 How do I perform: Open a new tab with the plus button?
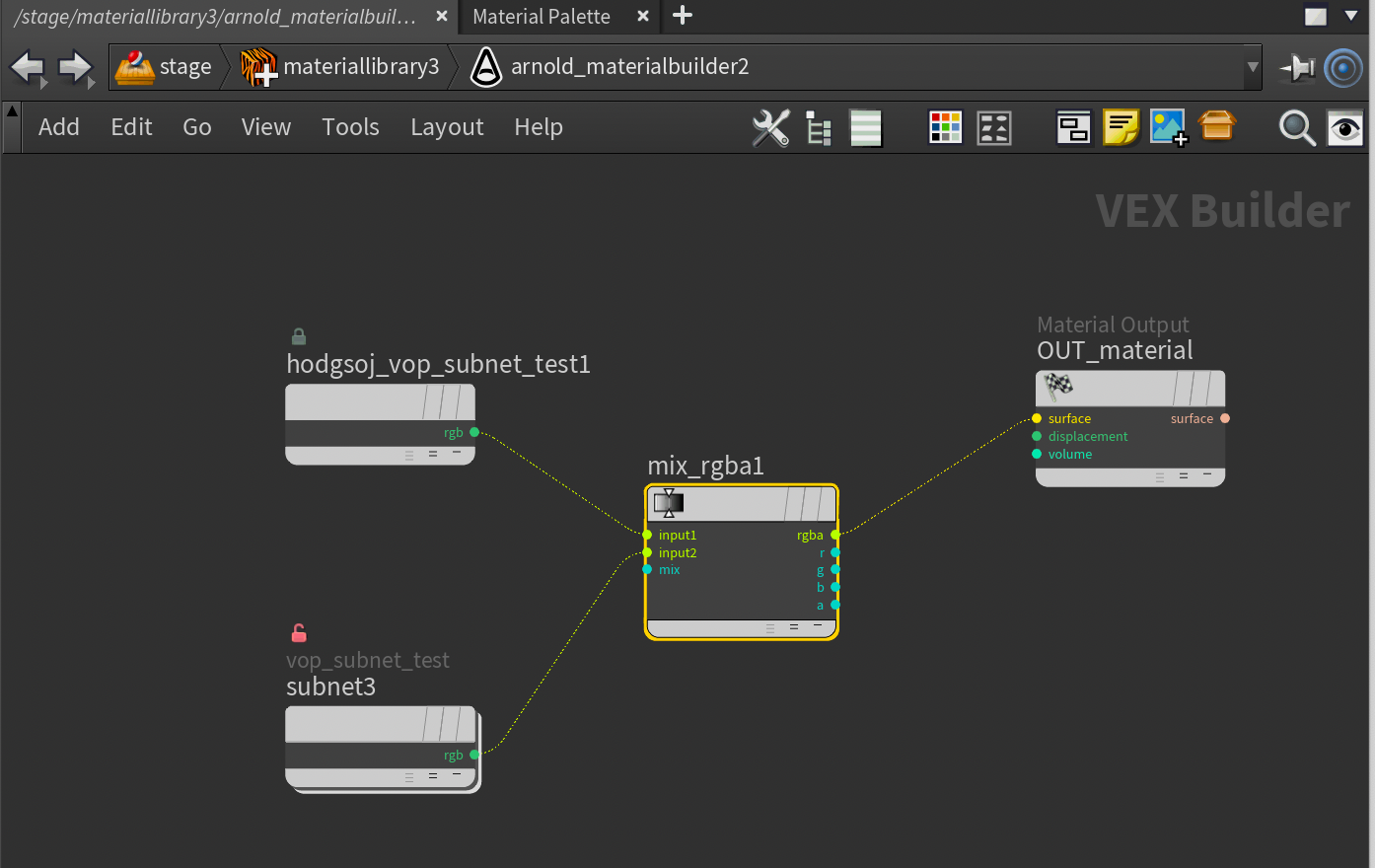point(684,17)
